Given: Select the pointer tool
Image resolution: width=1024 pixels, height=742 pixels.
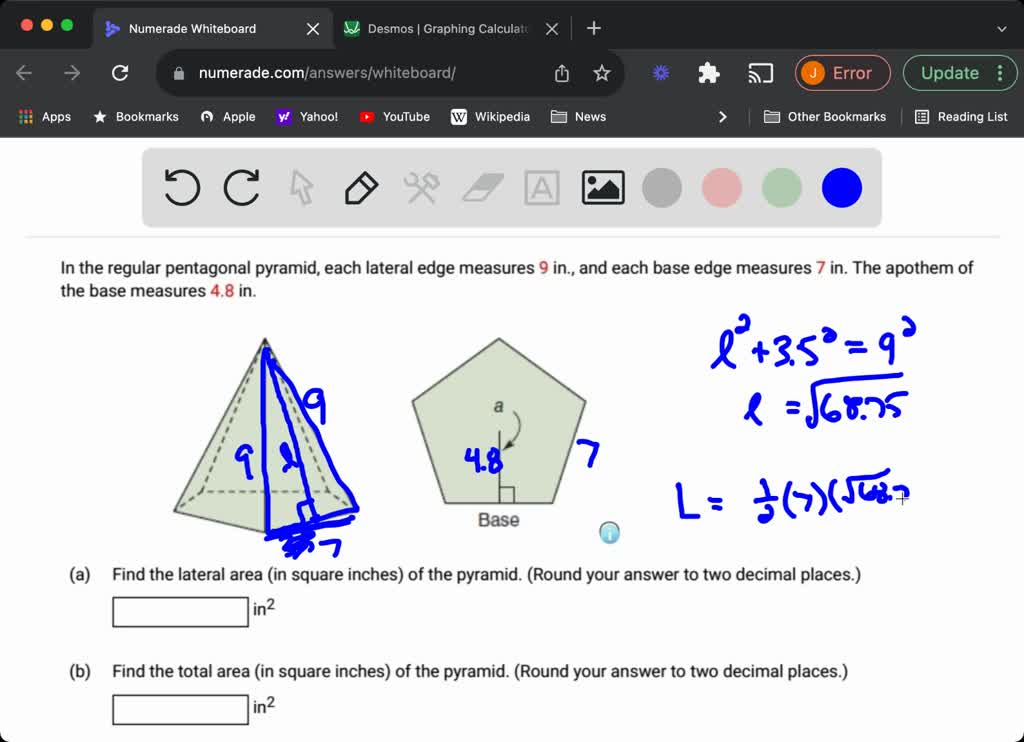Looking at the screenshot, I should tap(301, 187).
